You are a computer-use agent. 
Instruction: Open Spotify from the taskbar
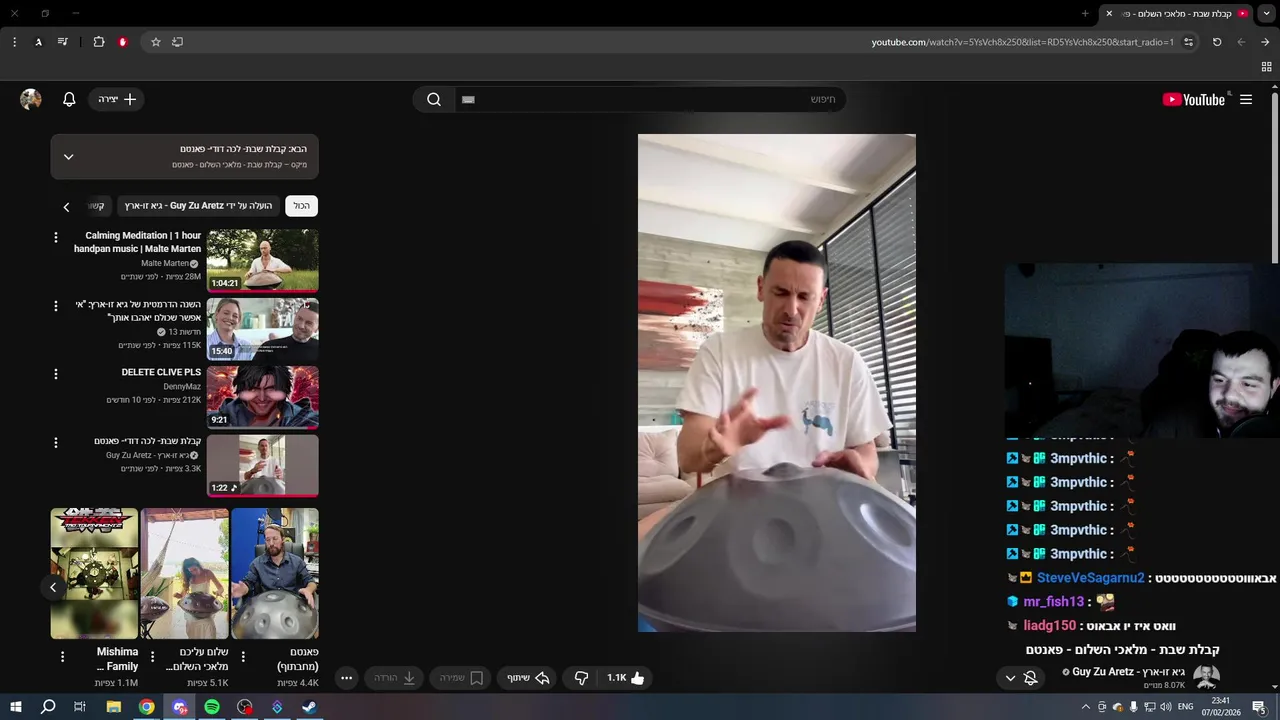coord(212,707)
